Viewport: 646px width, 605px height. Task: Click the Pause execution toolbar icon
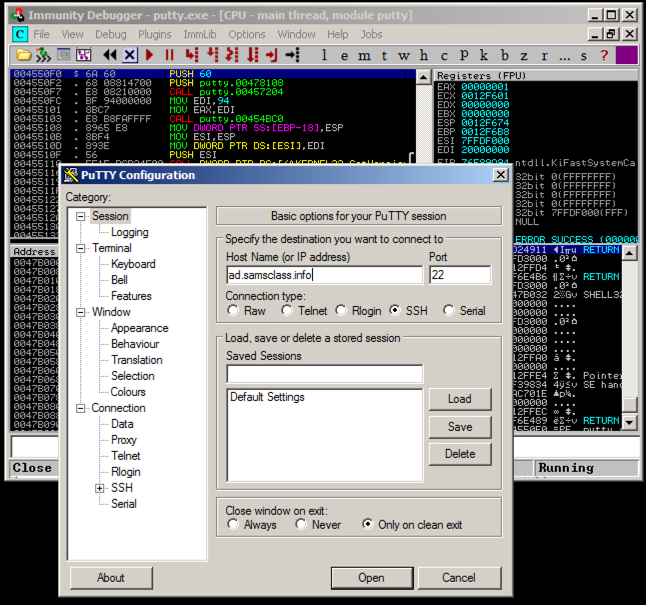(169, 54)
